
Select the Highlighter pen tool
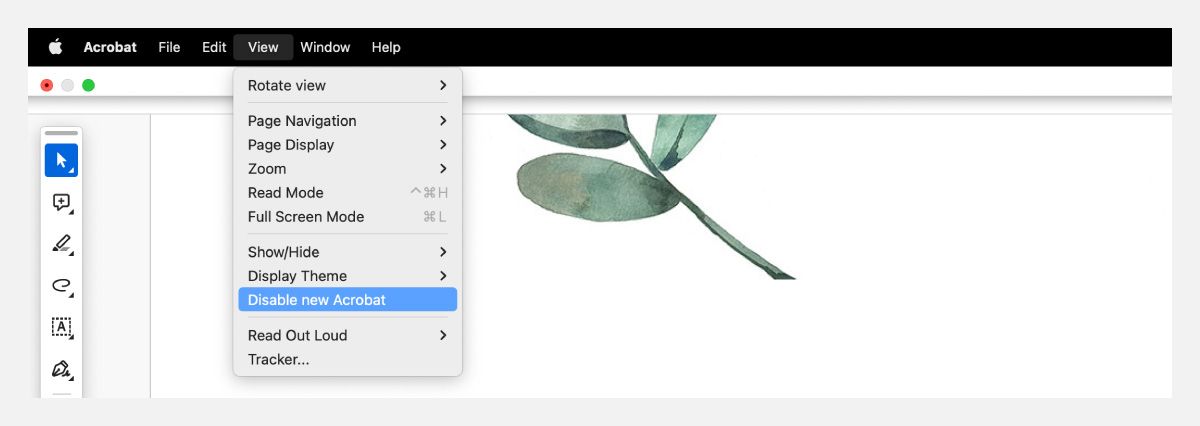point(61,243)
